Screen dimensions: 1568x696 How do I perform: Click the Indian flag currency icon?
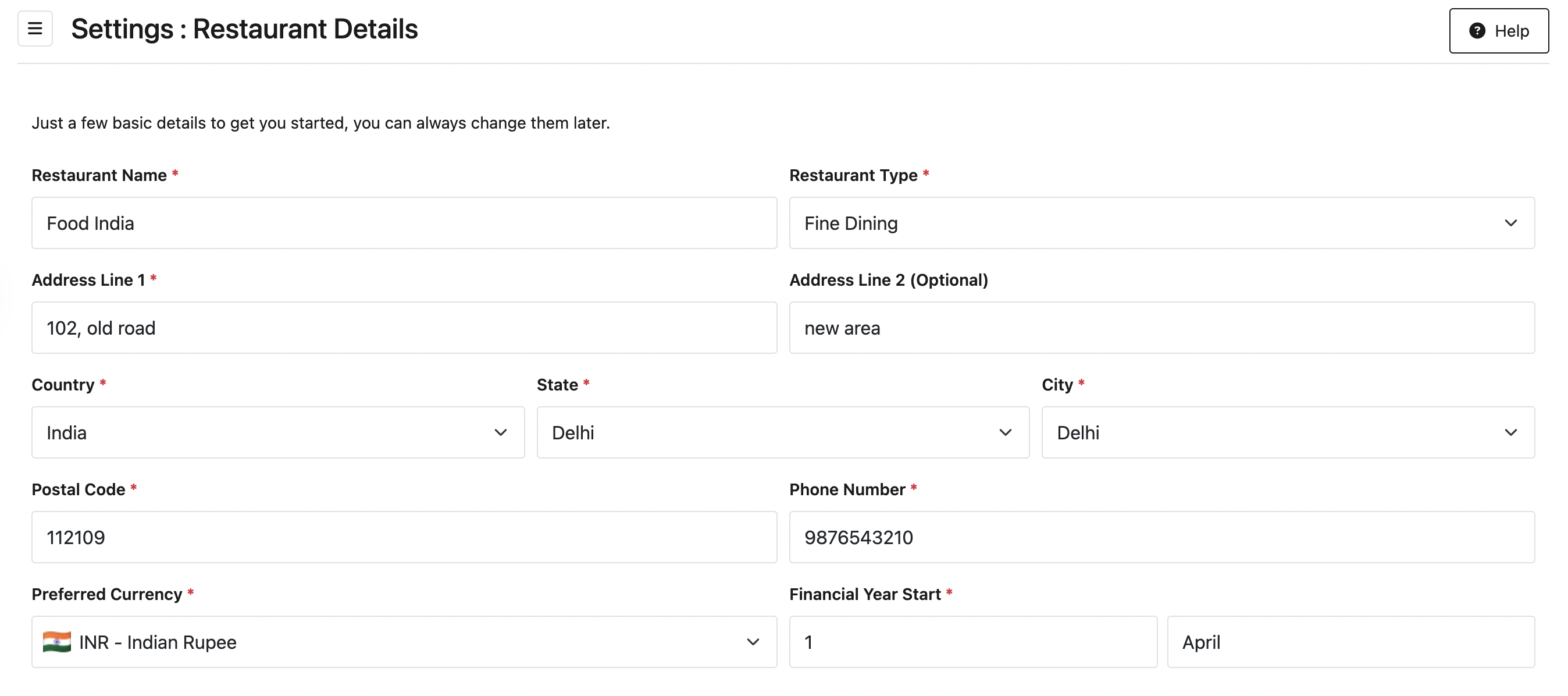[x=56, y=642]
